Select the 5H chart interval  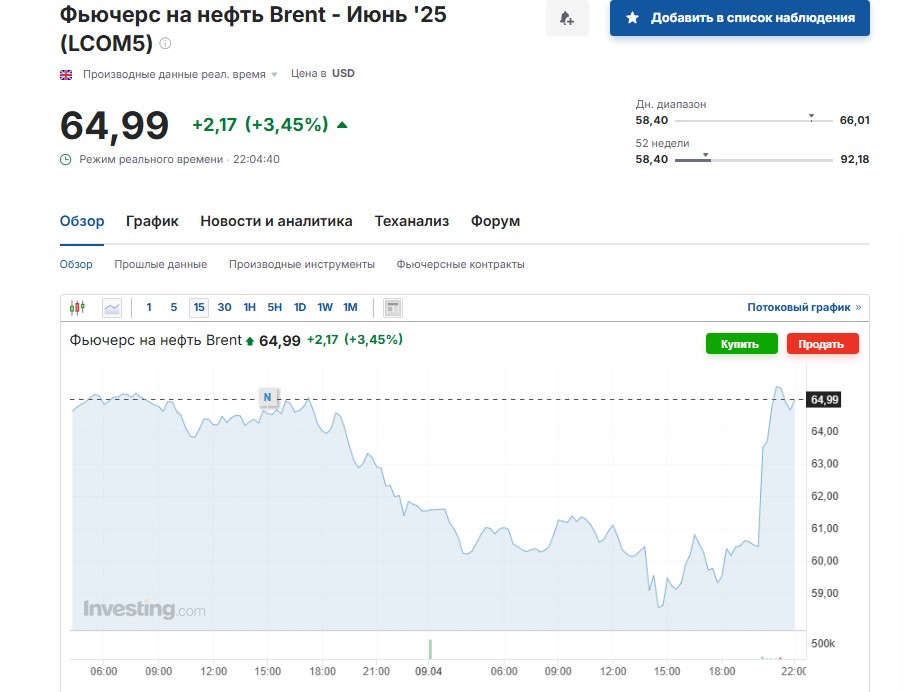[x=275, y=307]
